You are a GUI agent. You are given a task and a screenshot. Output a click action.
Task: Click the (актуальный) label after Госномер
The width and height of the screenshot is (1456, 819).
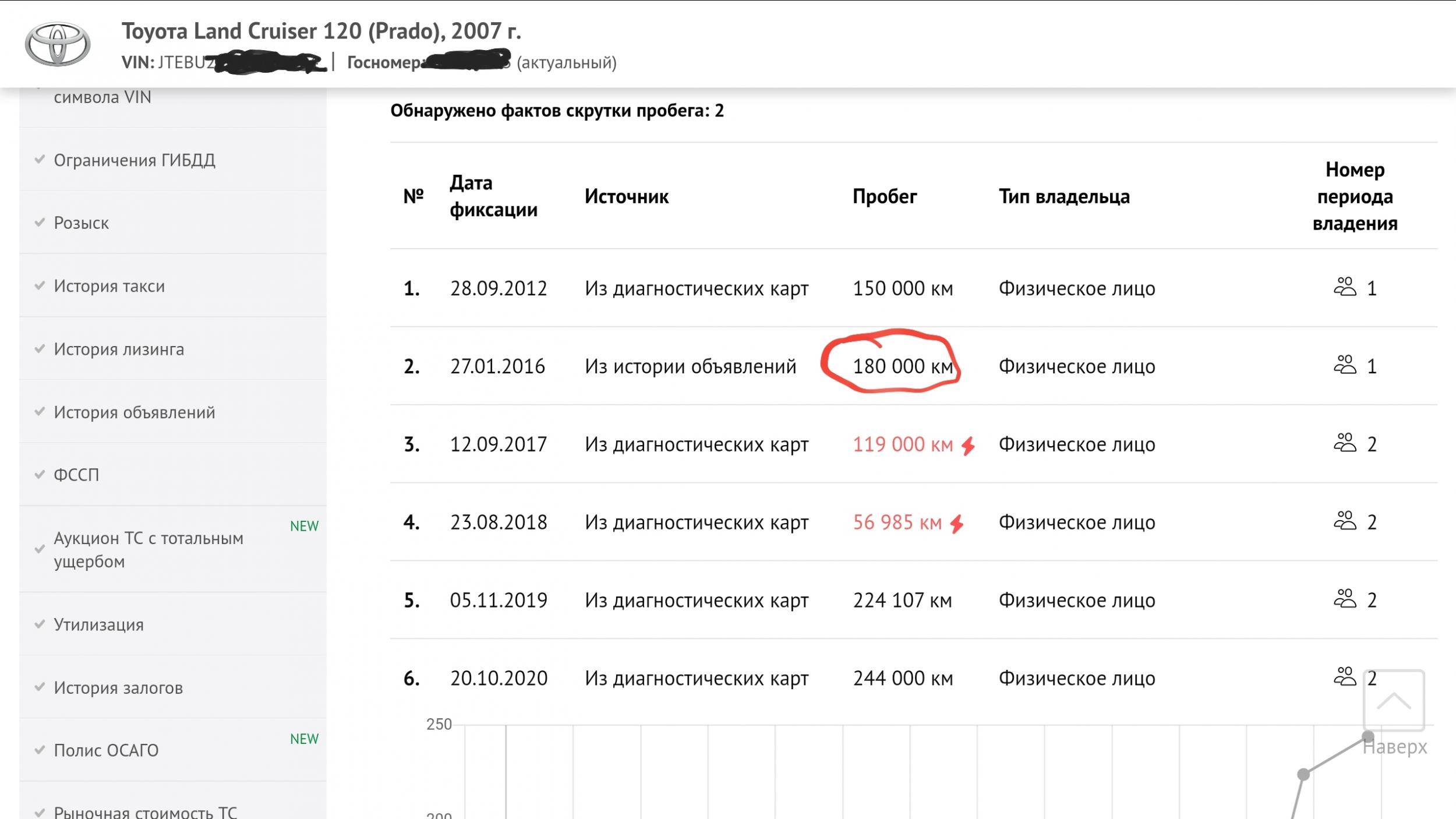[x=566, y=62]
